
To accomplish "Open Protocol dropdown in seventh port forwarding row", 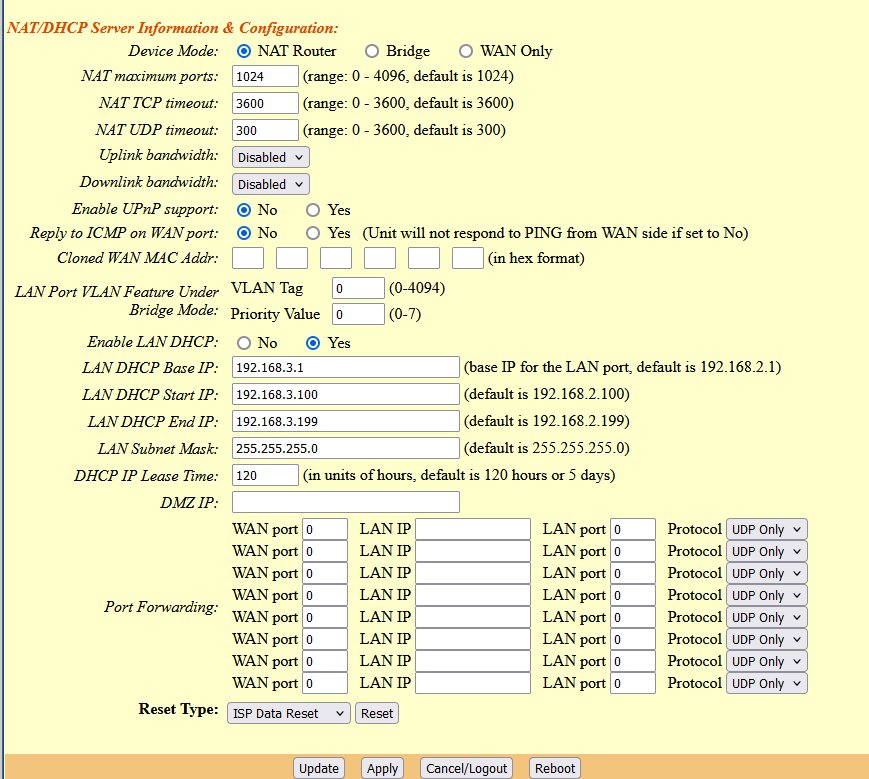I will coord(766,661).
